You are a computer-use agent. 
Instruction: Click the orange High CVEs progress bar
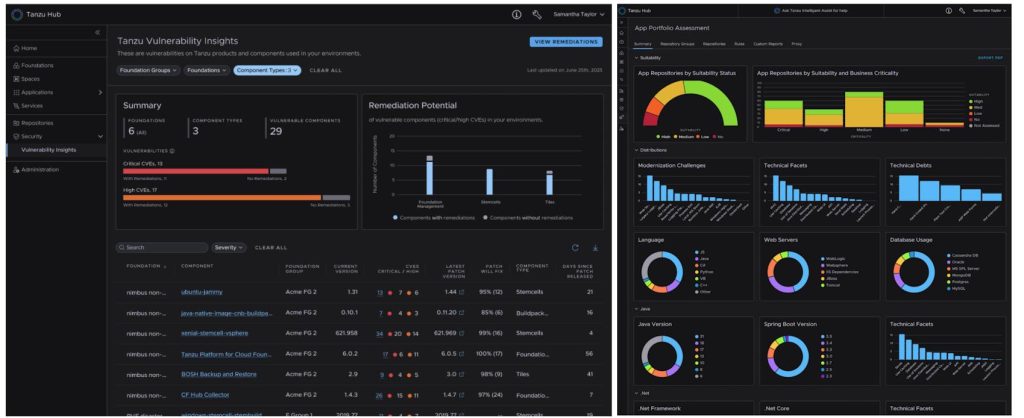pyautogui.click(x=222, y=198)
